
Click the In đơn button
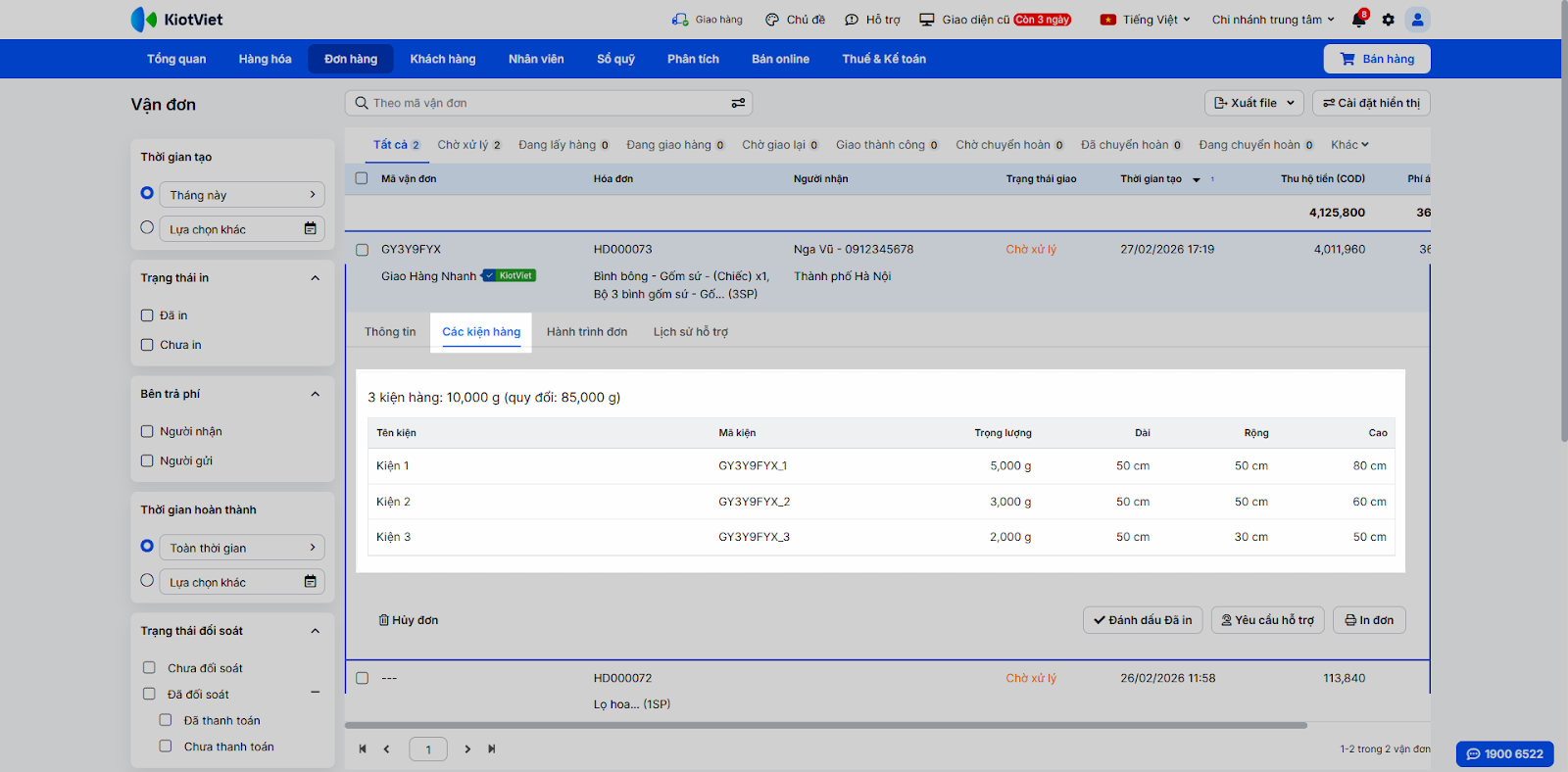1369,620
